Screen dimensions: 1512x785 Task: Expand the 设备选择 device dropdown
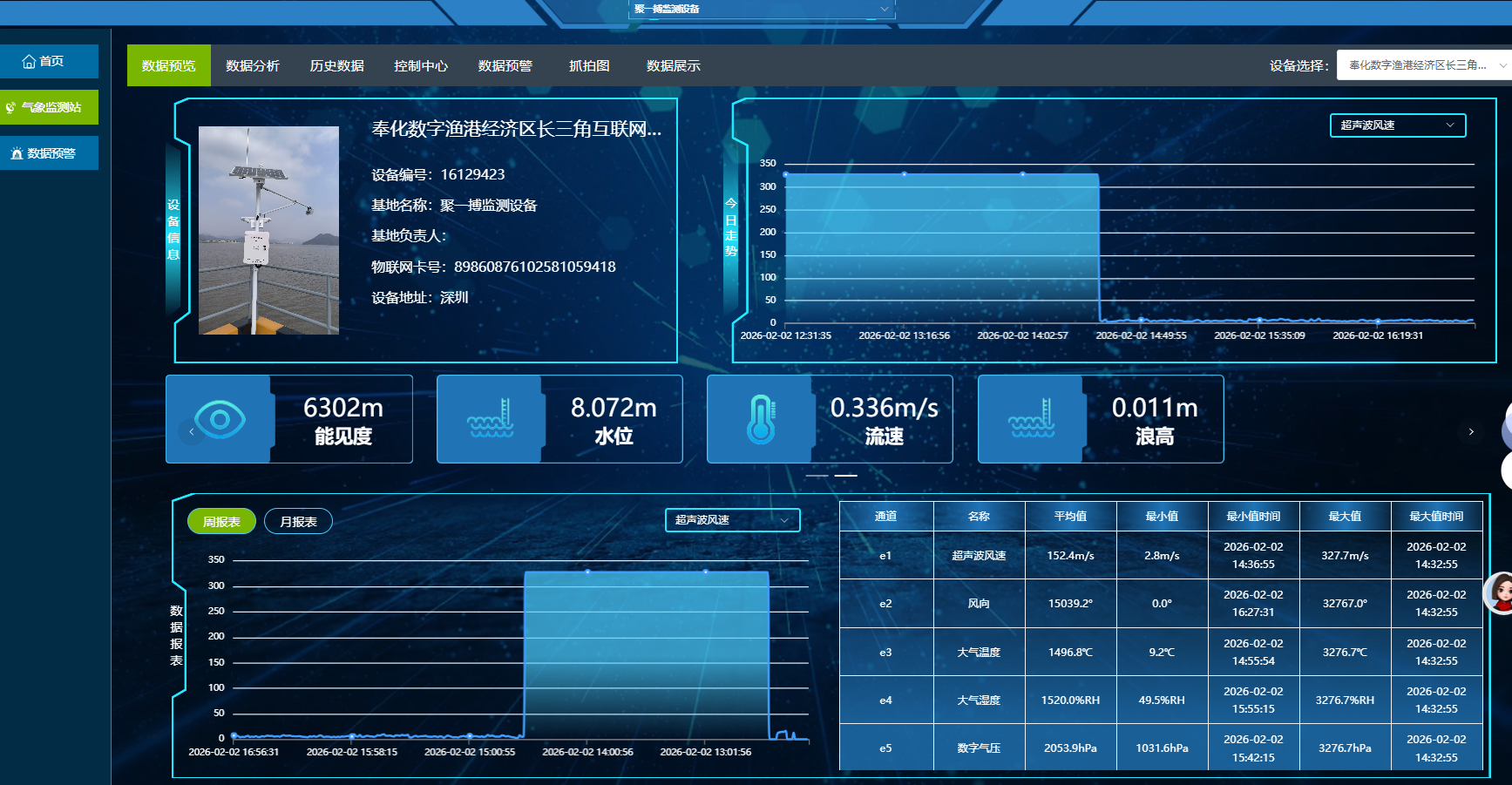(1424, 65)
